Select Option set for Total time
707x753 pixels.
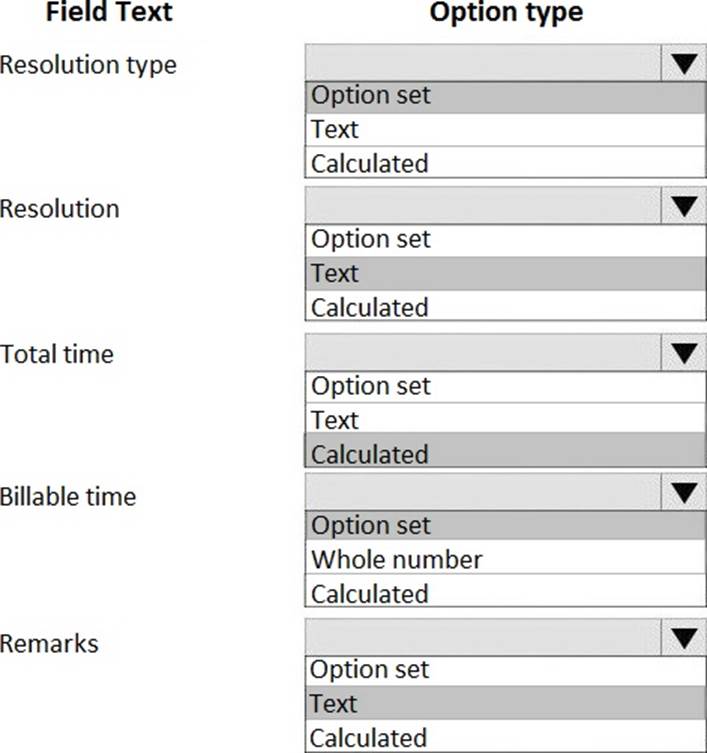pyautogui.click(x=506, y=387)
